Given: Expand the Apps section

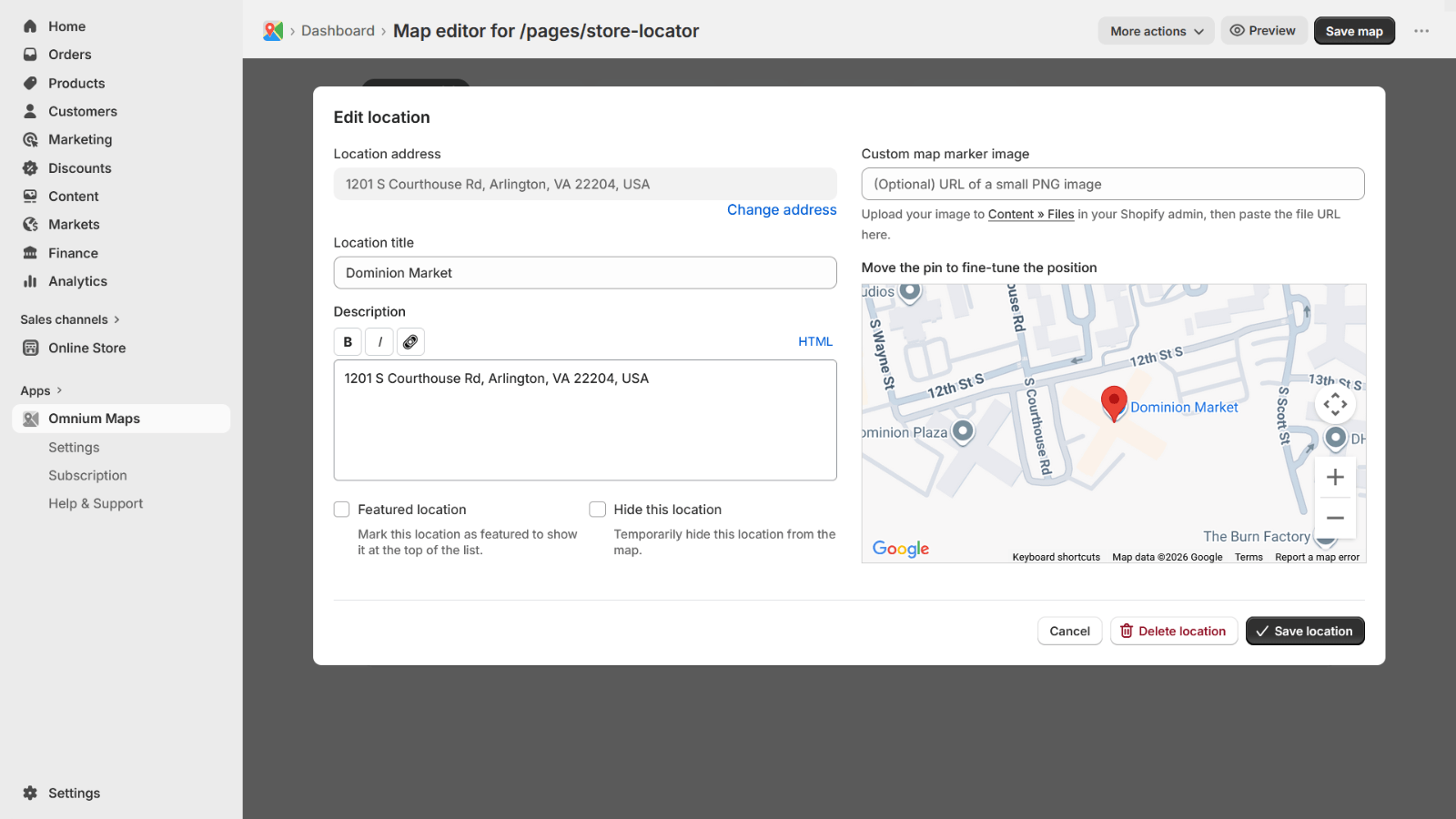Looking at the screenshot, I should pos(41,390).
